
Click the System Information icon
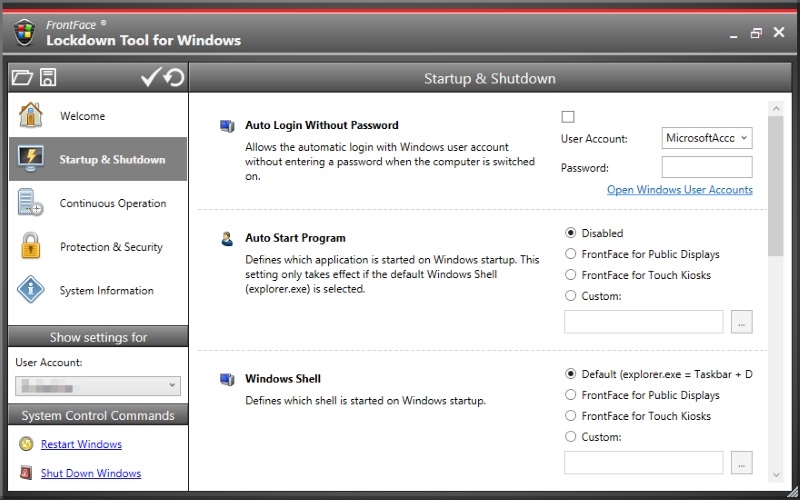coord(31,291)
